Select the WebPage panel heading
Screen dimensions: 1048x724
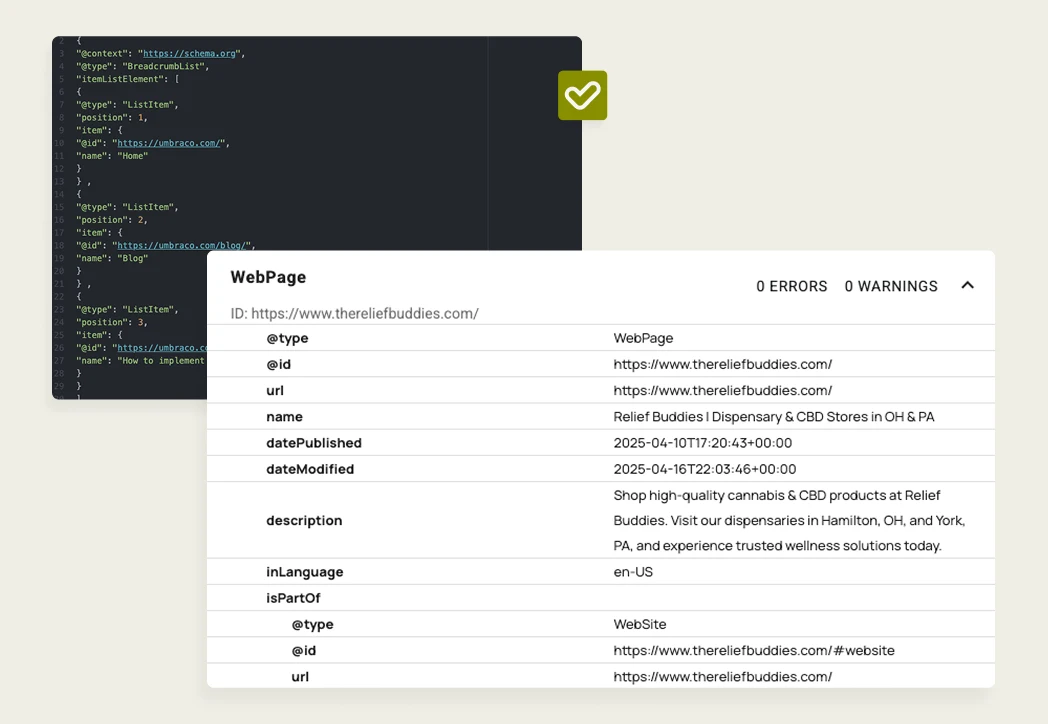pos(268,277)
